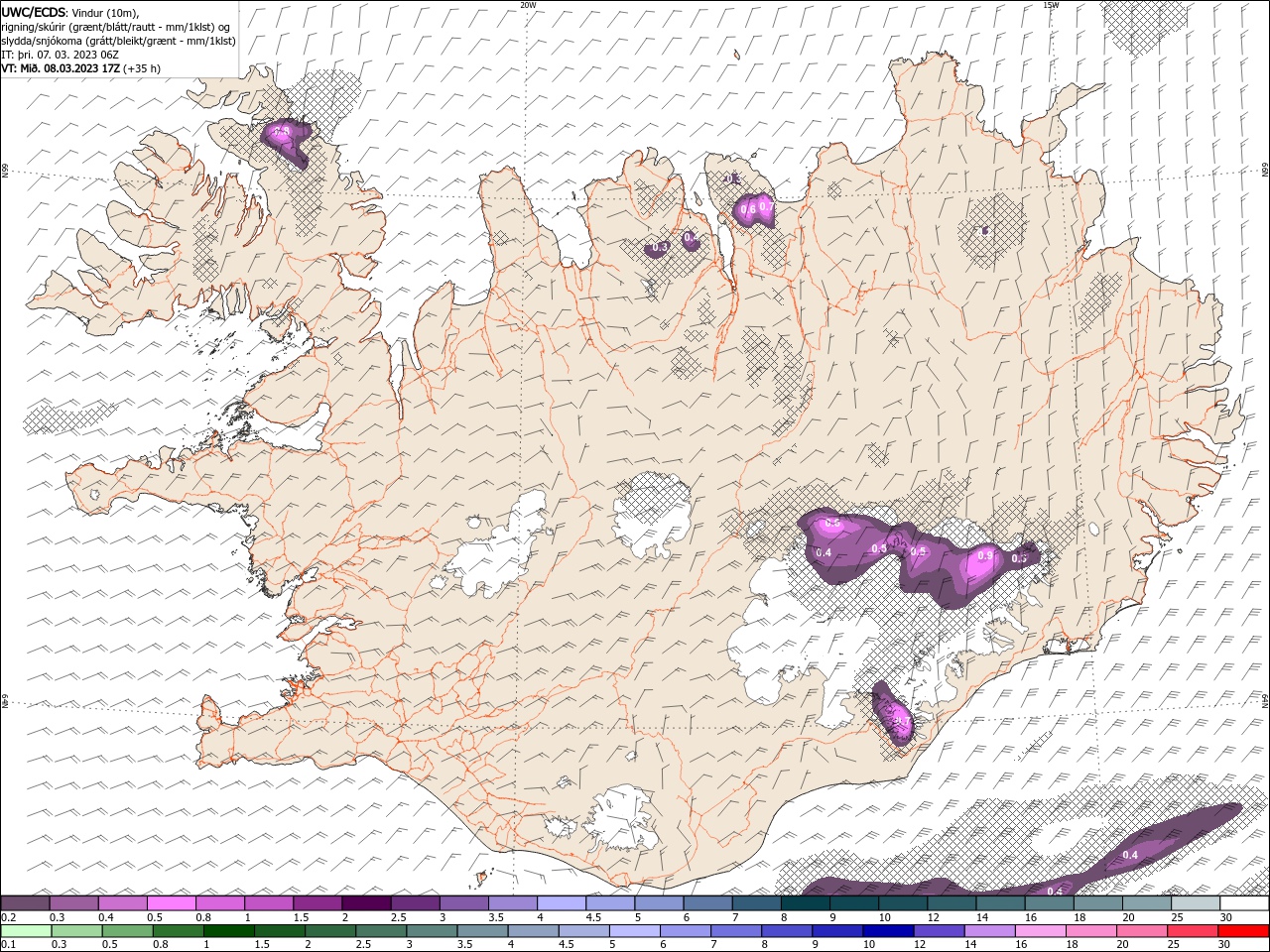
Task: Click the lower scale swatch starting at 4
Action: (533, 931)
